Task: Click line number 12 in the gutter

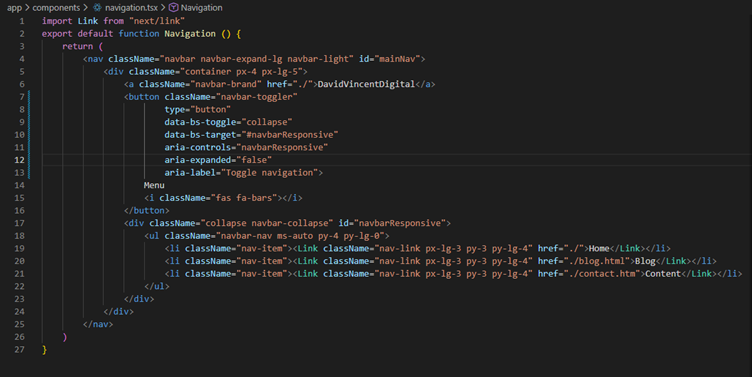Action: [x=19, y=160]
